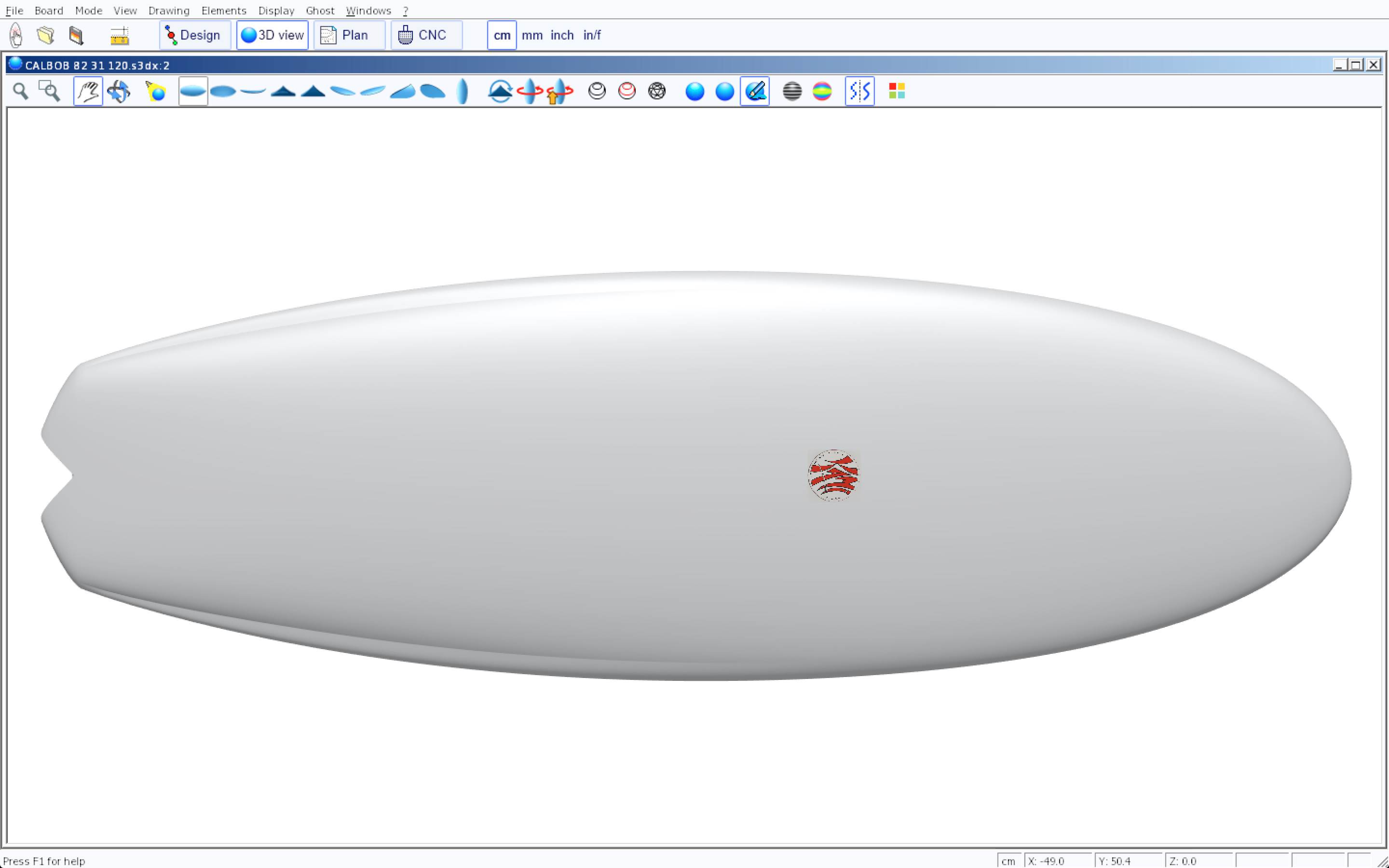Open the Ghost menu
This screenshot has height=868, width=1389.
pyautogui.click(x=320, y=10)
